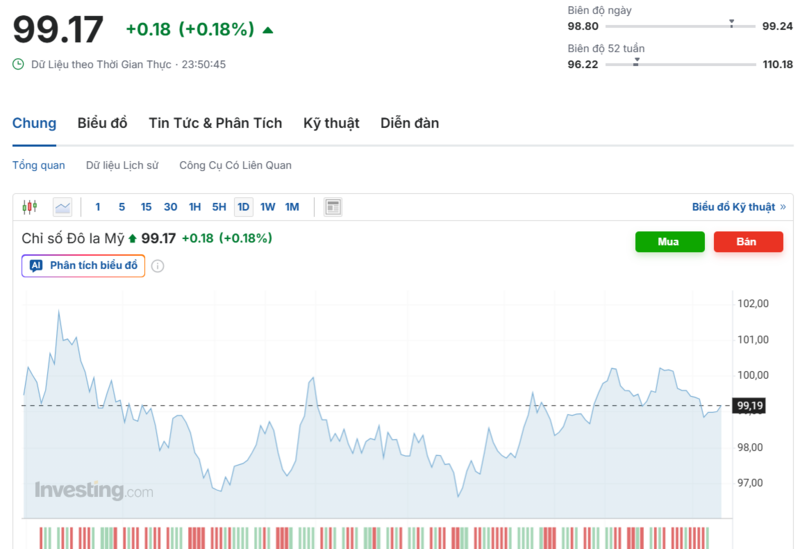800x549 pixels.
Task: Click the green up-arrow beside the price change
Action: pyautogui.click(x=267, y=30)
